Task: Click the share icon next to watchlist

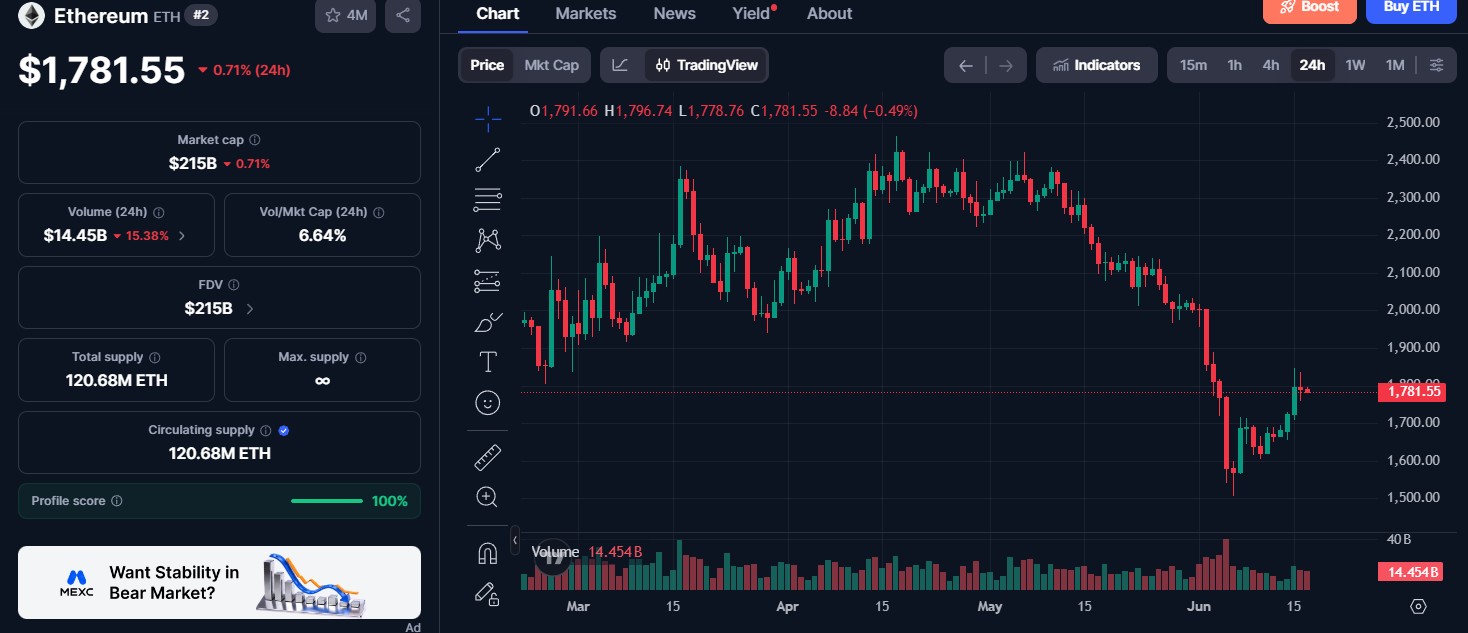Action: click(403, 15)
